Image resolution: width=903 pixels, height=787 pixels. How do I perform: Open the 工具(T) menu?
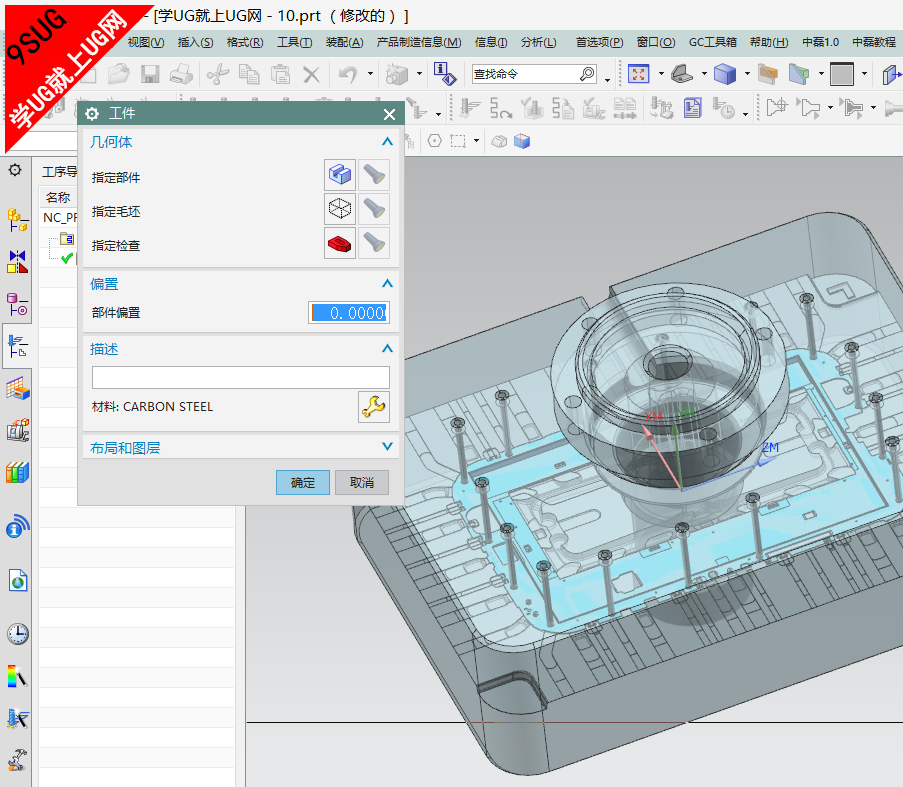294,43
